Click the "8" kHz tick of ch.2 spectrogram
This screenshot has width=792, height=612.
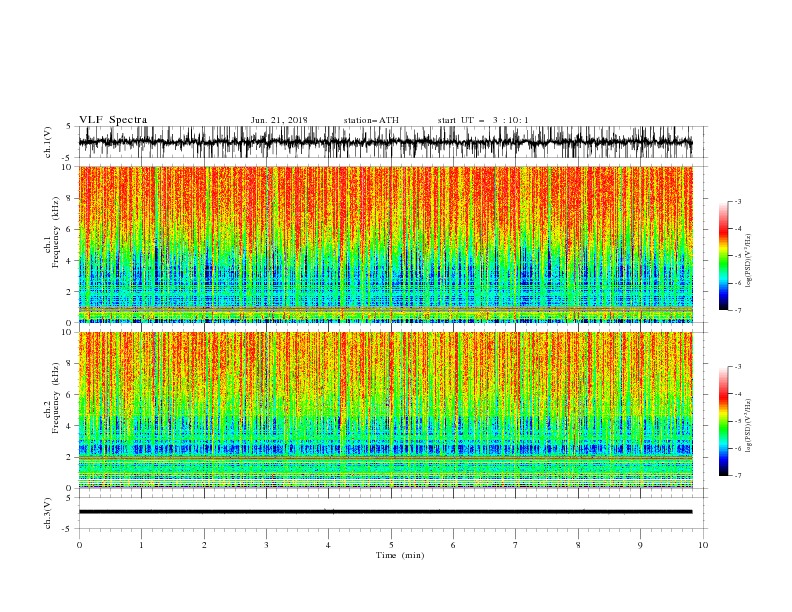69,364
